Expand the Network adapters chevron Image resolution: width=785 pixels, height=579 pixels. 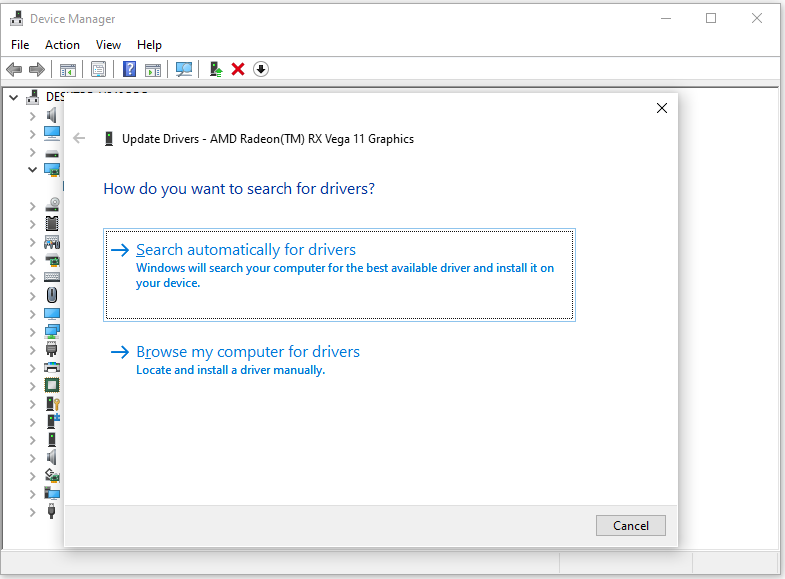coord(33,332)
